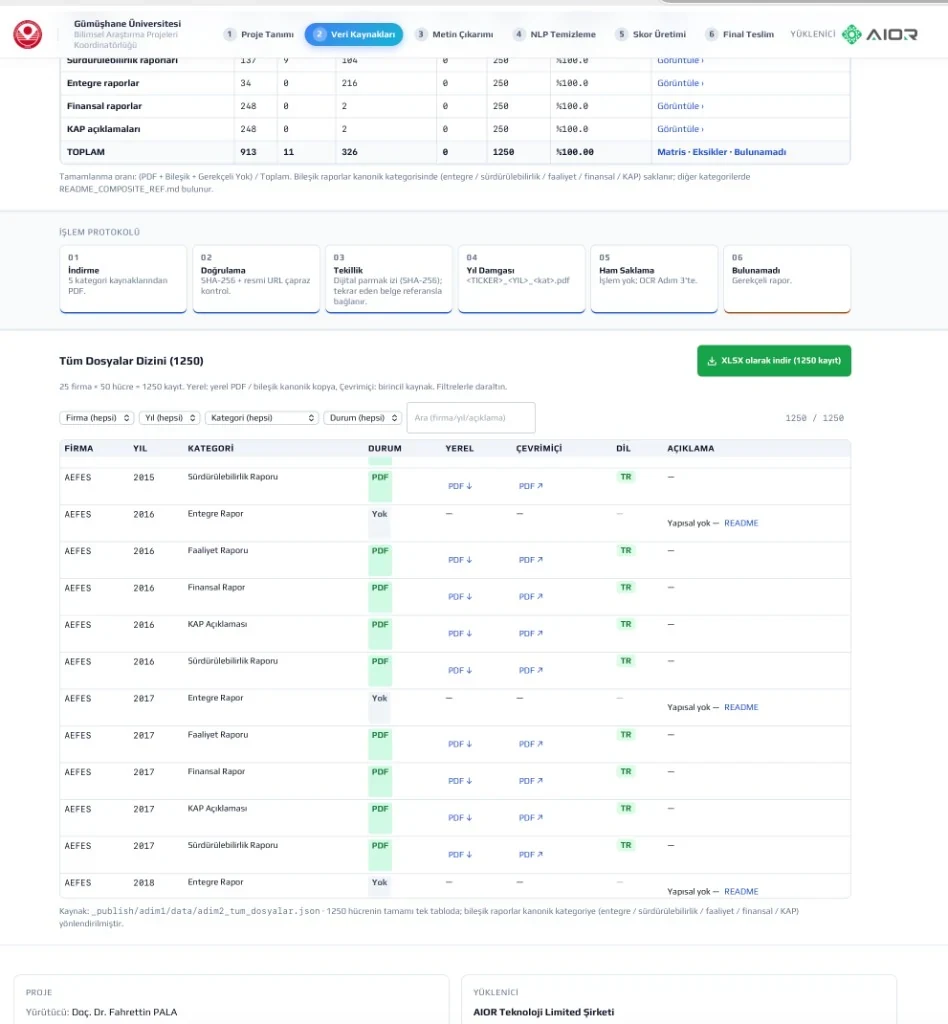
Task: Click the KATEGORİ column header
Action: click(x=210, y=448)
